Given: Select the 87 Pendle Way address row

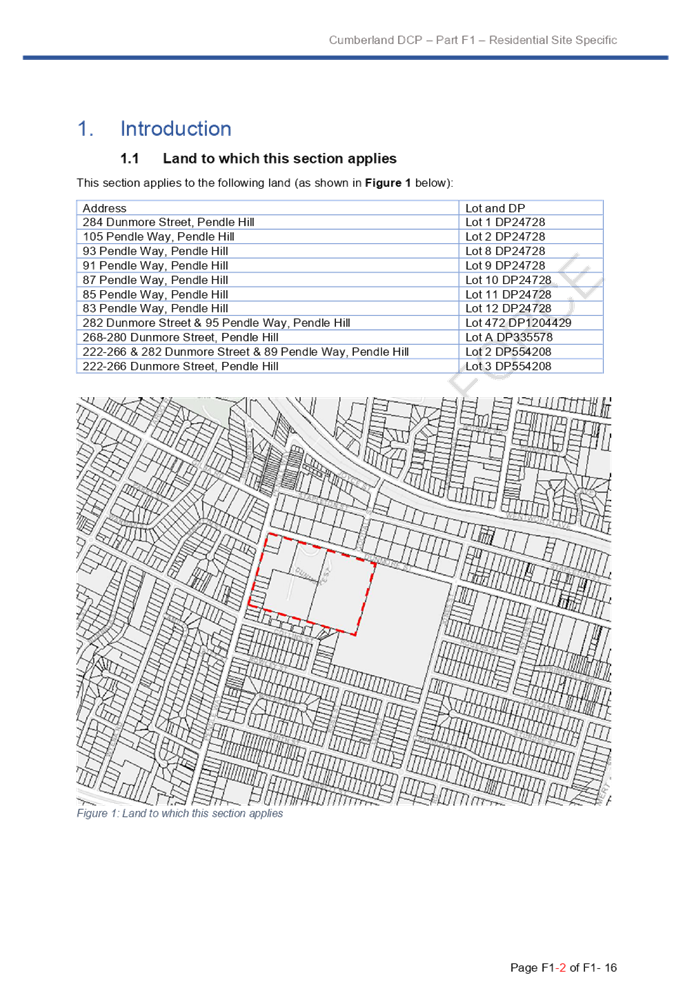Looking at the screenshot, I should coord(154,280).
